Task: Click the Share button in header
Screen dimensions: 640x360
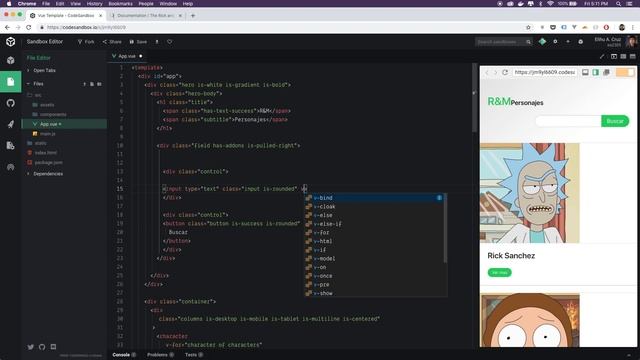Action: click(x=112, y=42)
